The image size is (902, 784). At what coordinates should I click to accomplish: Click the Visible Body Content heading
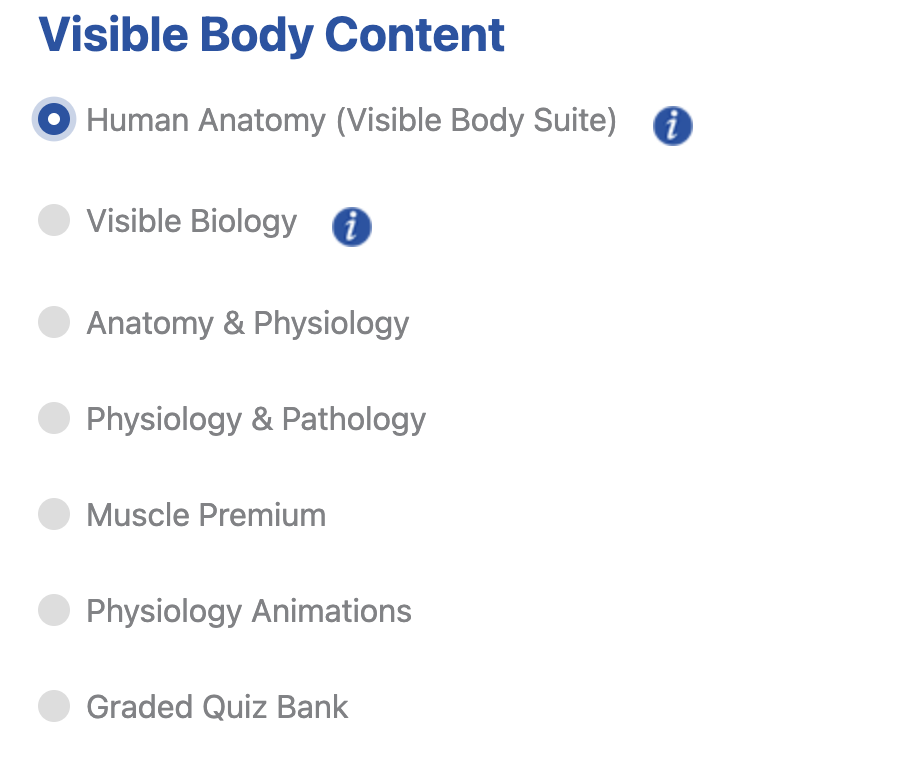coord(269,34)
